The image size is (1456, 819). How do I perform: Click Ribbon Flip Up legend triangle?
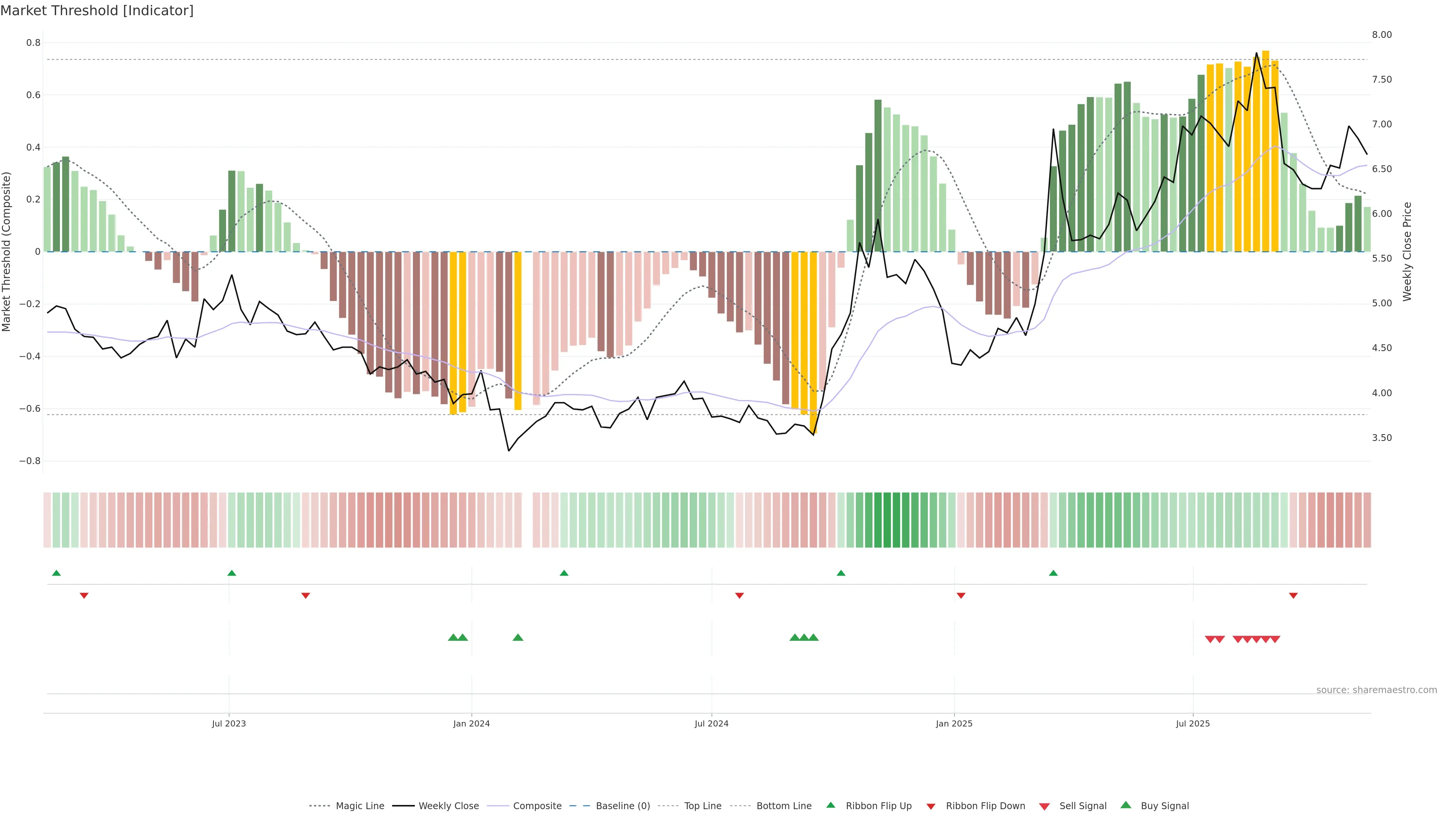click(x=830, y=805)
